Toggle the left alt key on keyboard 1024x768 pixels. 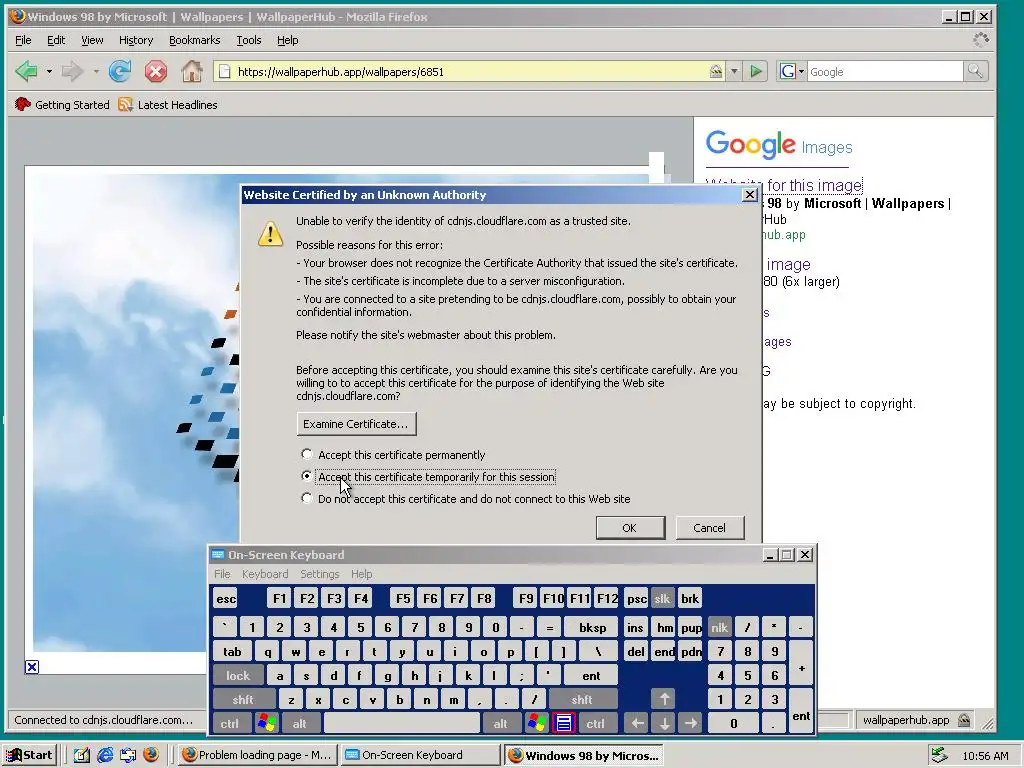[x=300, y=723]
